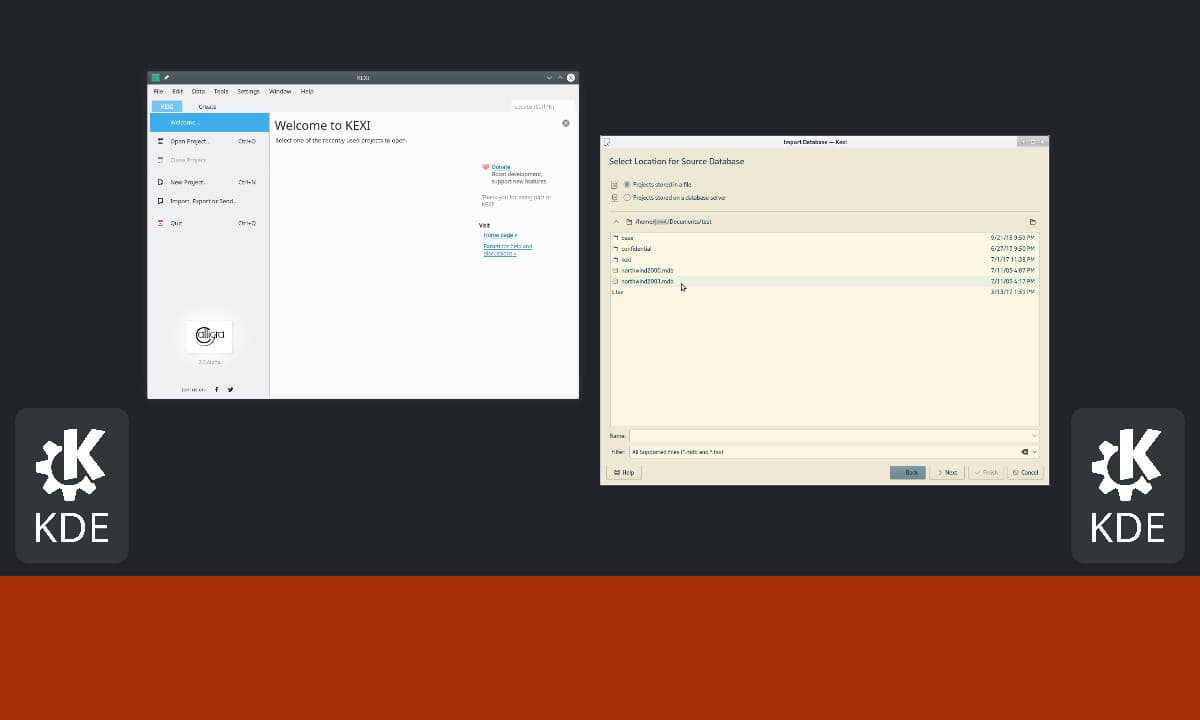Image resolution: width=1200 pixels, height=720 pixels.
Task: Collapse the path chevron beside Documents/test
Action: pyautogui.click(x=616, y=222)
